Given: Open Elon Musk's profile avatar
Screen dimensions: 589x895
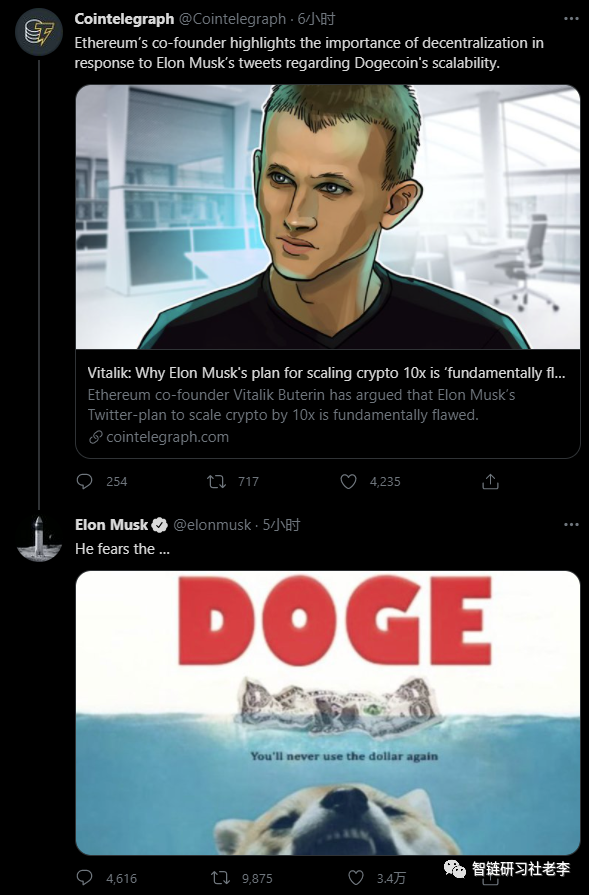Looking at the screenshot, I should [39, 538].
